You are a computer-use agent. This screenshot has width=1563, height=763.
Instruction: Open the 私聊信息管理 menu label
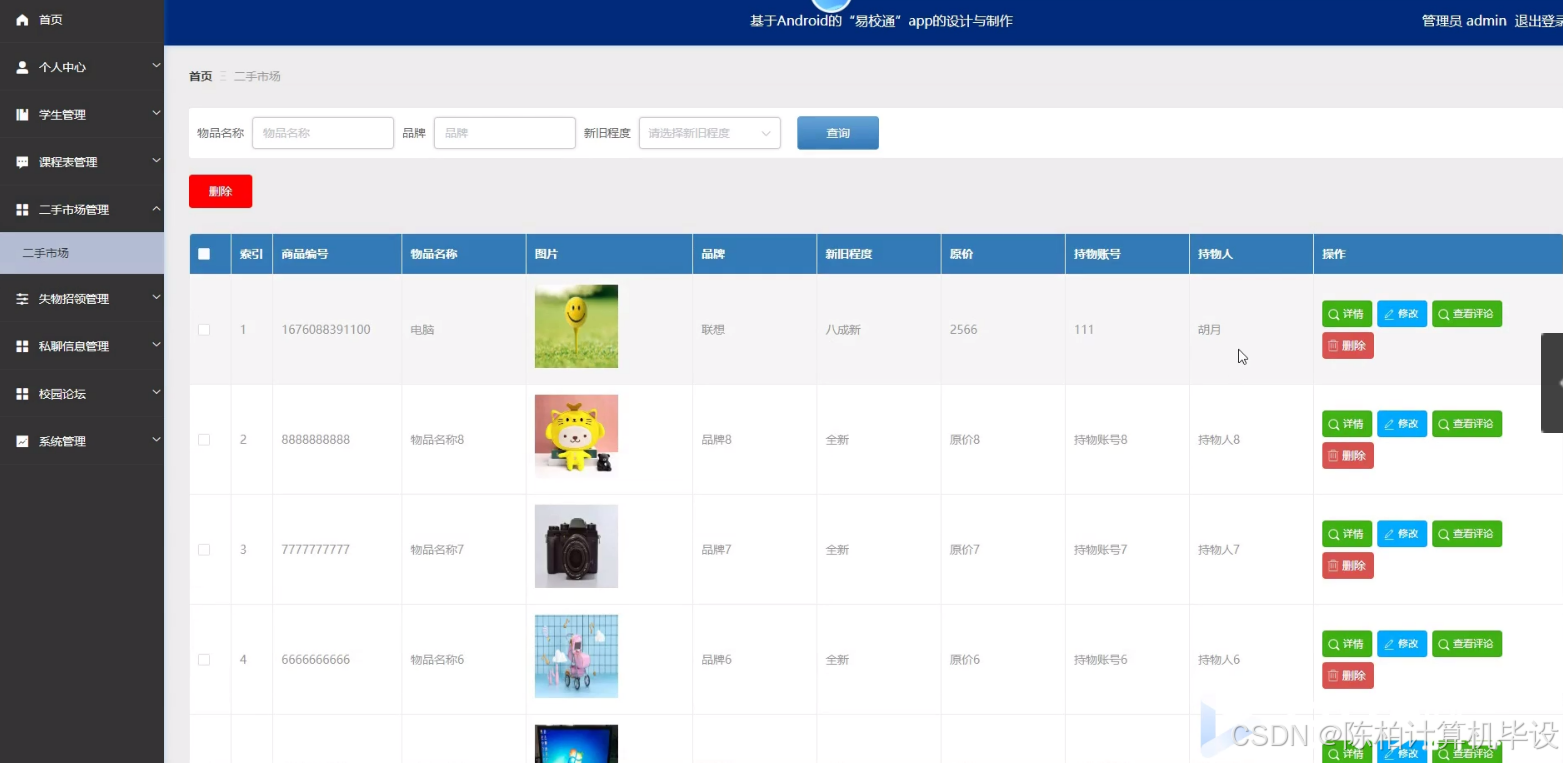74,346
